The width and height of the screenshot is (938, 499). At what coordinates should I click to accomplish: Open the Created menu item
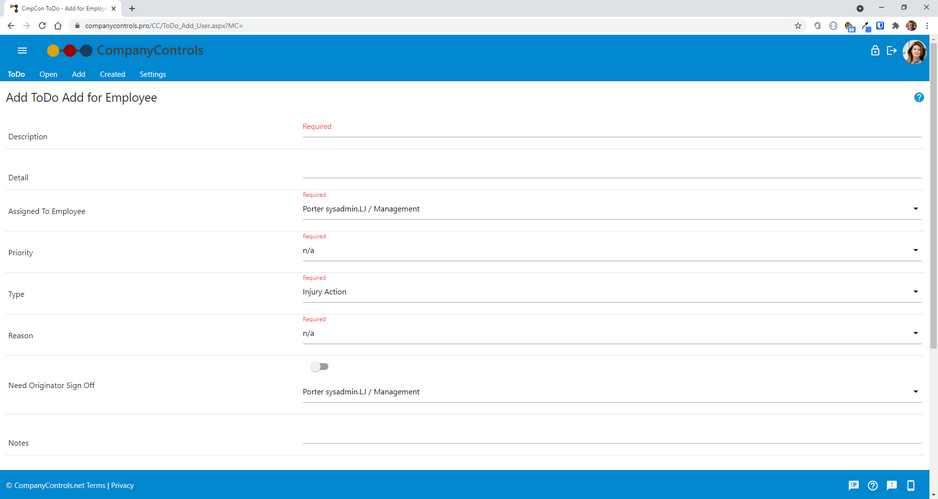tap(112, 74)
